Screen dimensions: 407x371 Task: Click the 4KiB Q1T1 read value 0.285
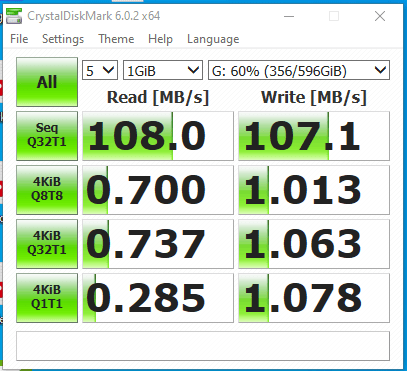158,298
